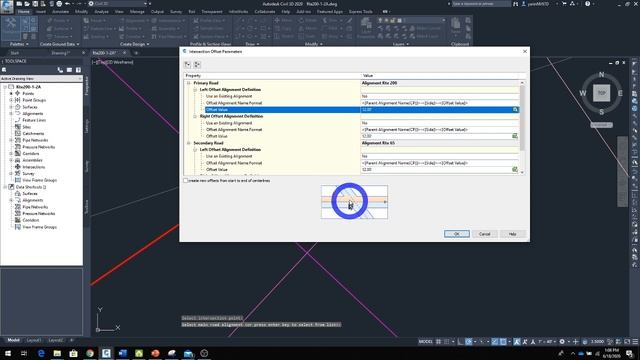Enable 'create new offsets from start to end' checkbox
Viewport: 640px width, 360px height.
point(186,180)
